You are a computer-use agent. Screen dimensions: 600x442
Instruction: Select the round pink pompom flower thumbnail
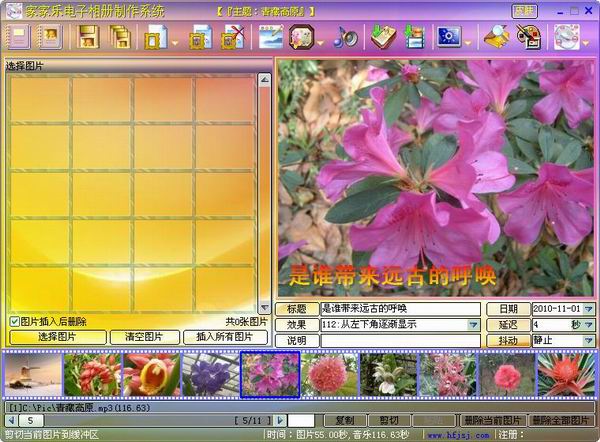[x=330, y=375]
